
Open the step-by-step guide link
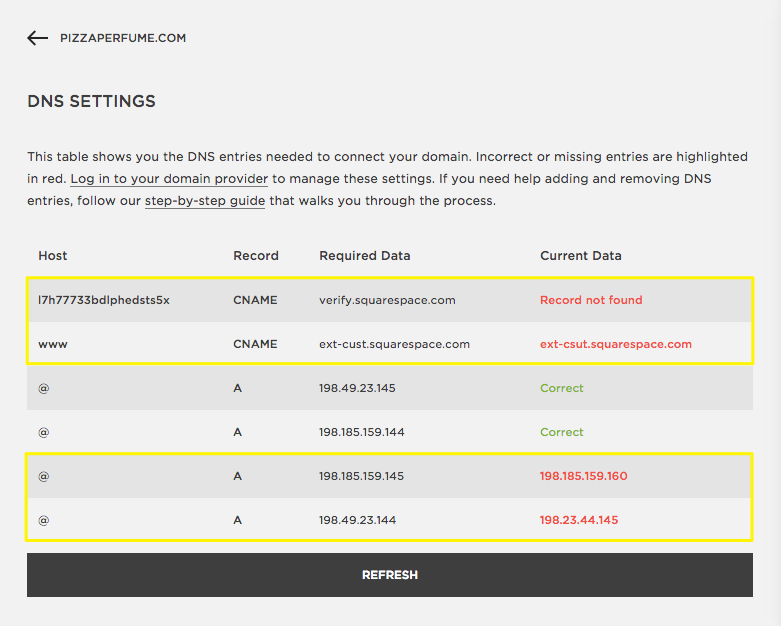pyautogui.click(x=205, y=201)
